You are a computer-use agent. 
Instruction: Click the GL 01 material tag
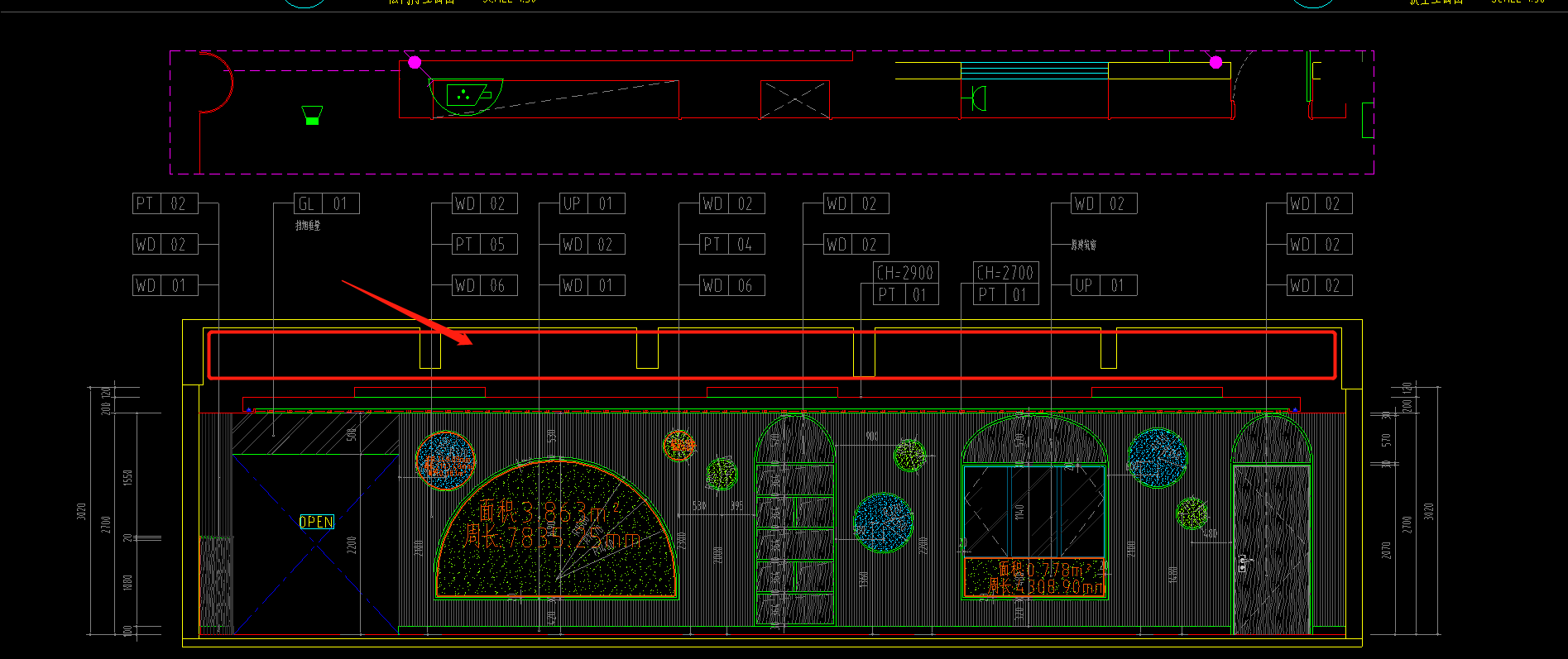pos(327,203)
